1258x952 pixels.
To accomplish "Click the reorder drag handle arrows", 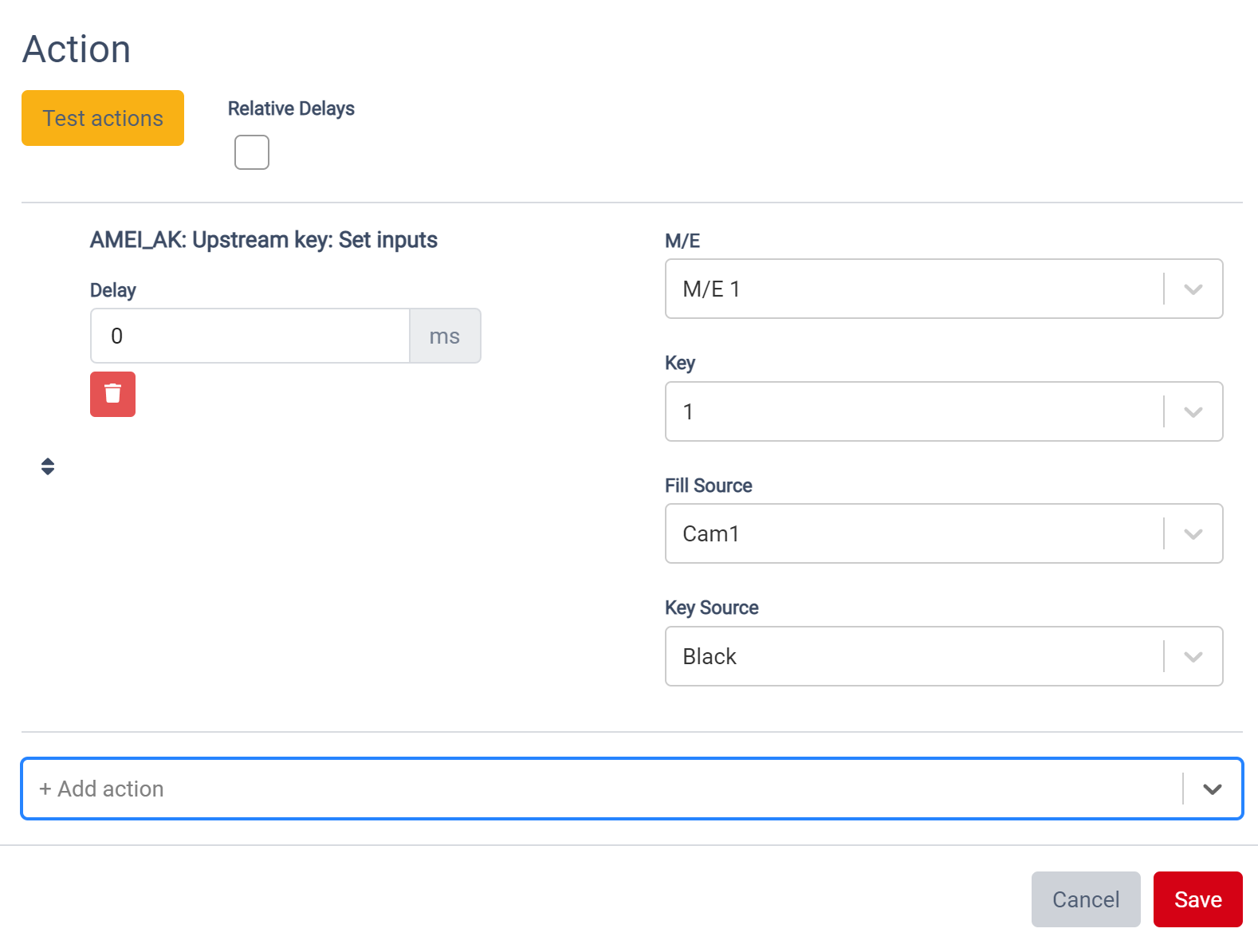I will coord(48,466).
